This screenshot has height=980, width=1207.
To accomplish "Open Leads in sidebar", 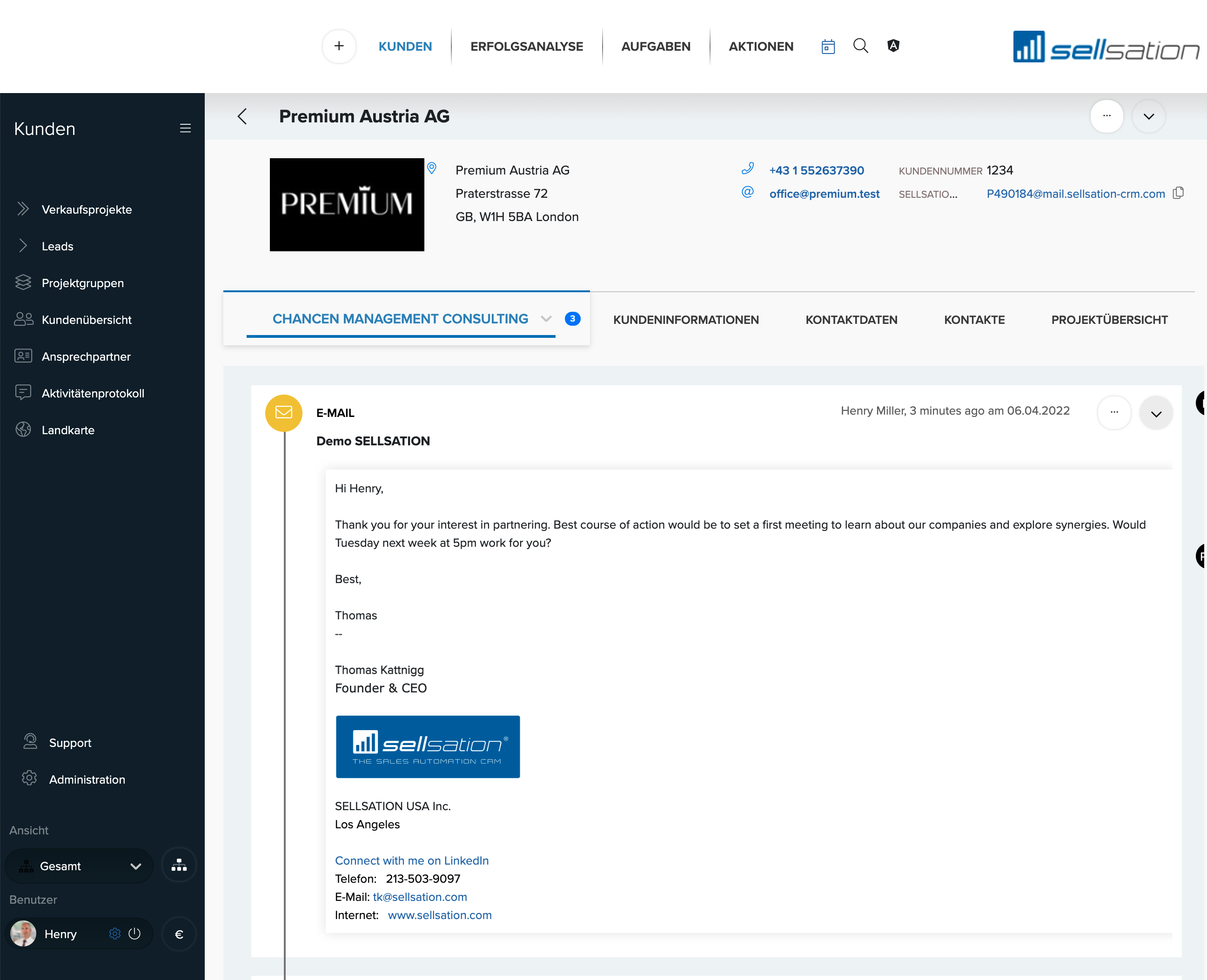I will pyautogui.click(x=58, y=246).
